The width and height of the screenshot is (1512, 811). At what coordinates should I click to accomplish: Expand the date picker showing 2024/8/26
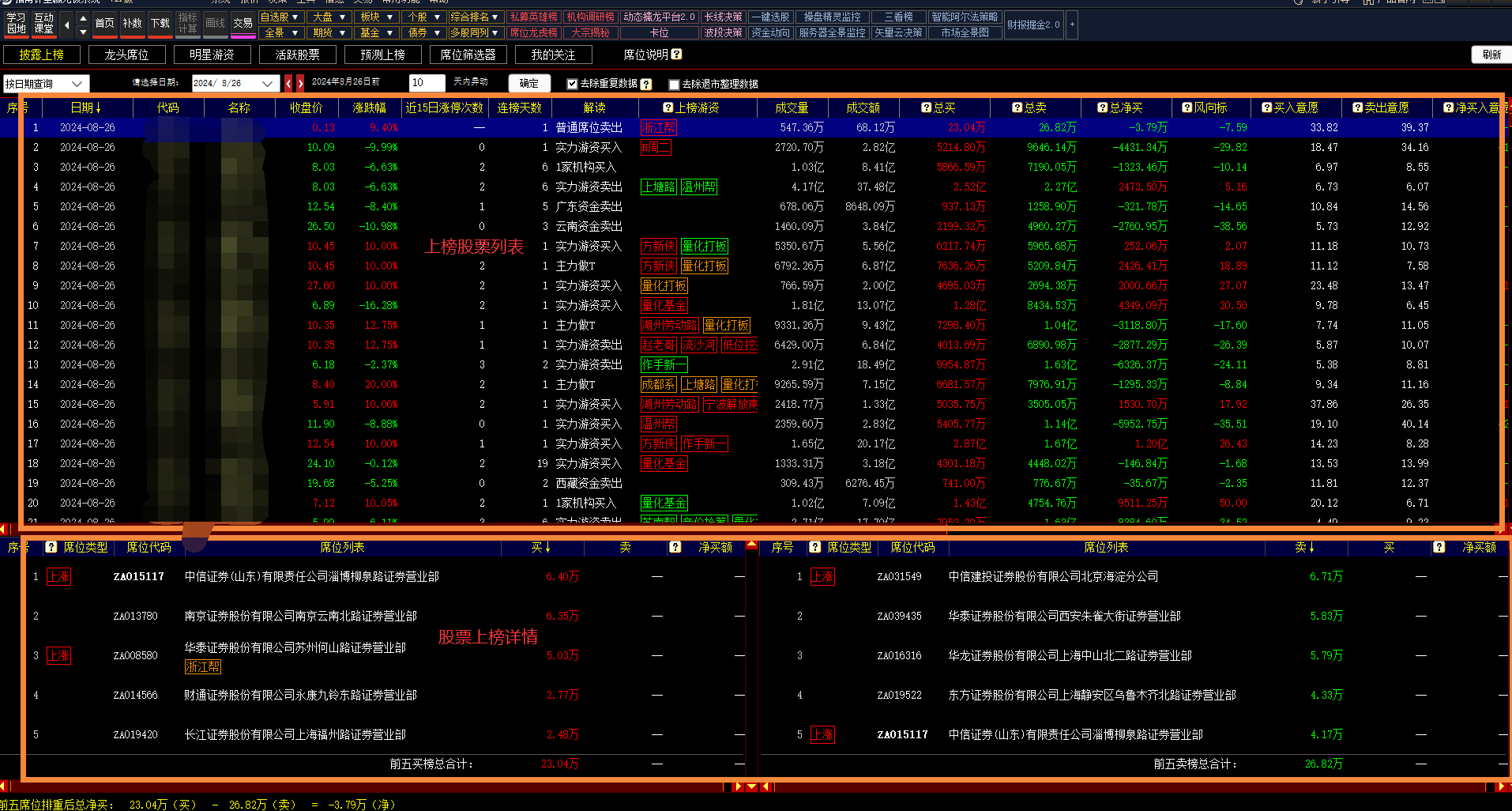coord(269,83)
